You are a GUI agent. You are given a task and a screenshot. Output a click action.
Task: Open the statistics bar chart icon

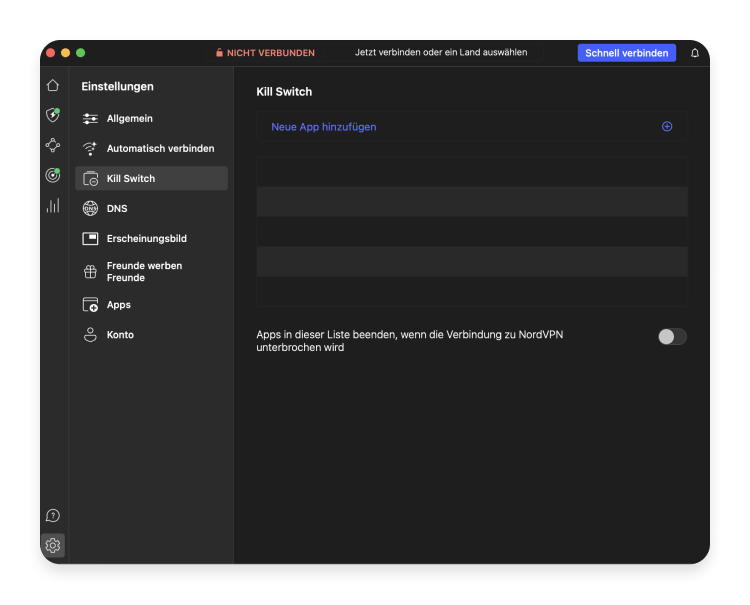[x=53, y=205]
